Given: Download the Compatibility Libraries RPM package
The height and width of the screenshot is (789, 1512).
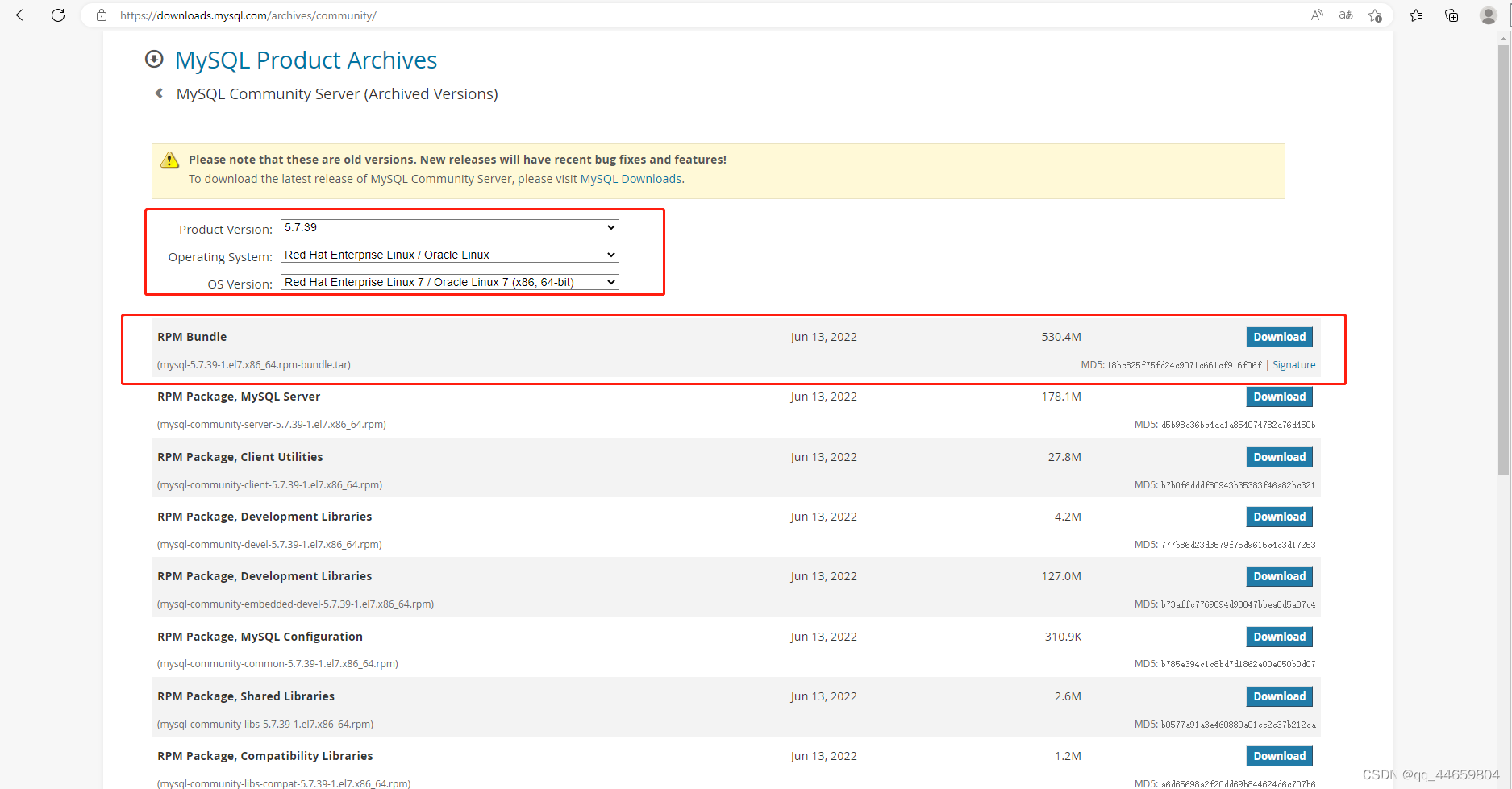Looking at the screenshot, I should click(1280, 756).
